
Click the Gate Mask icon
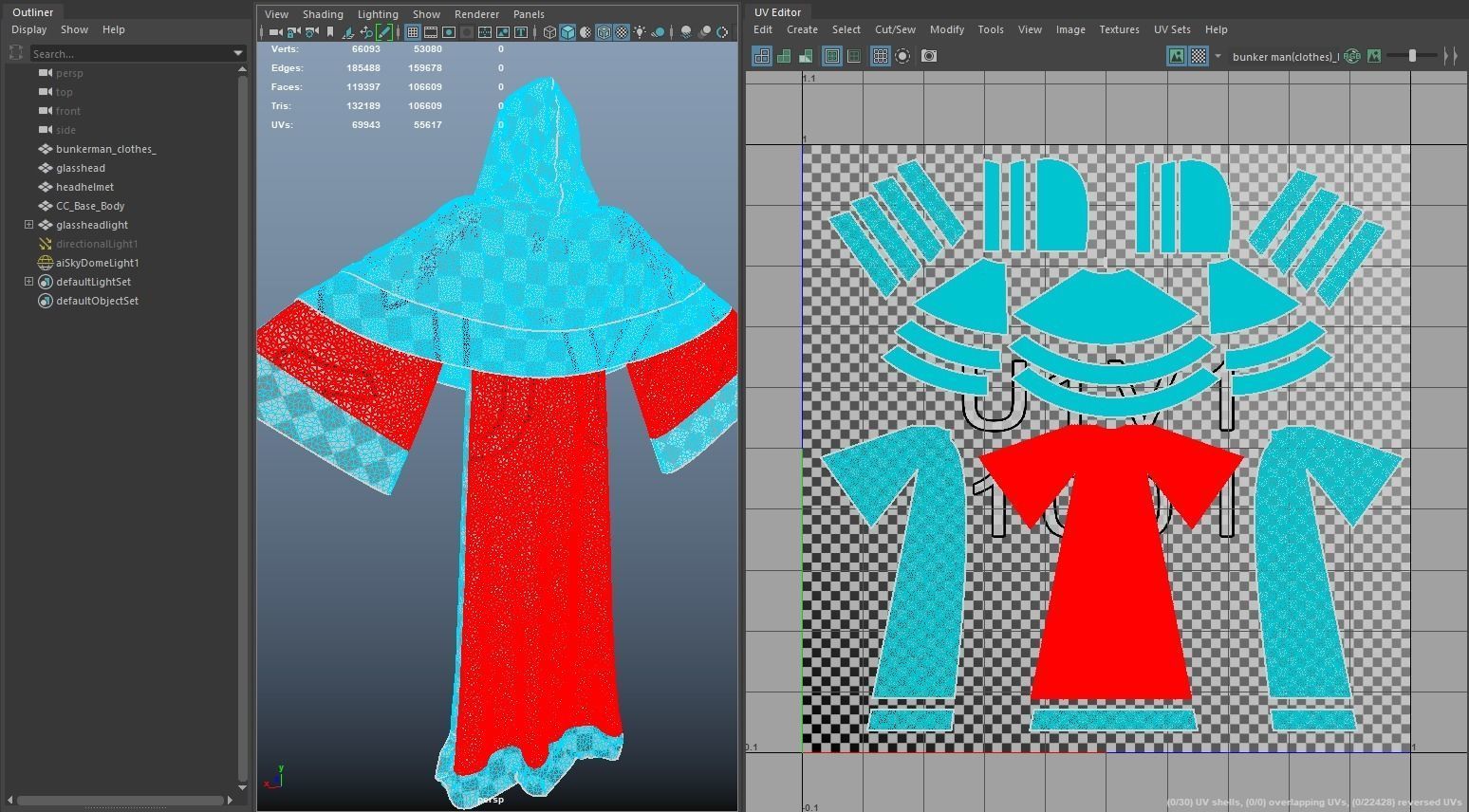coord(467,32)
